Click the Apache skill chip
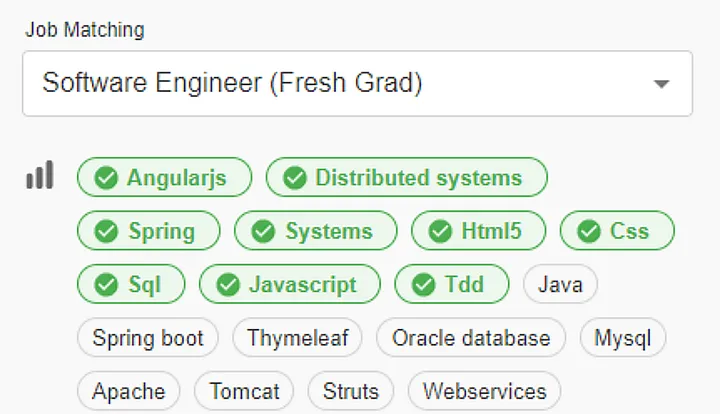This screenshot has height=414, width=720. (x=128, y=390)
